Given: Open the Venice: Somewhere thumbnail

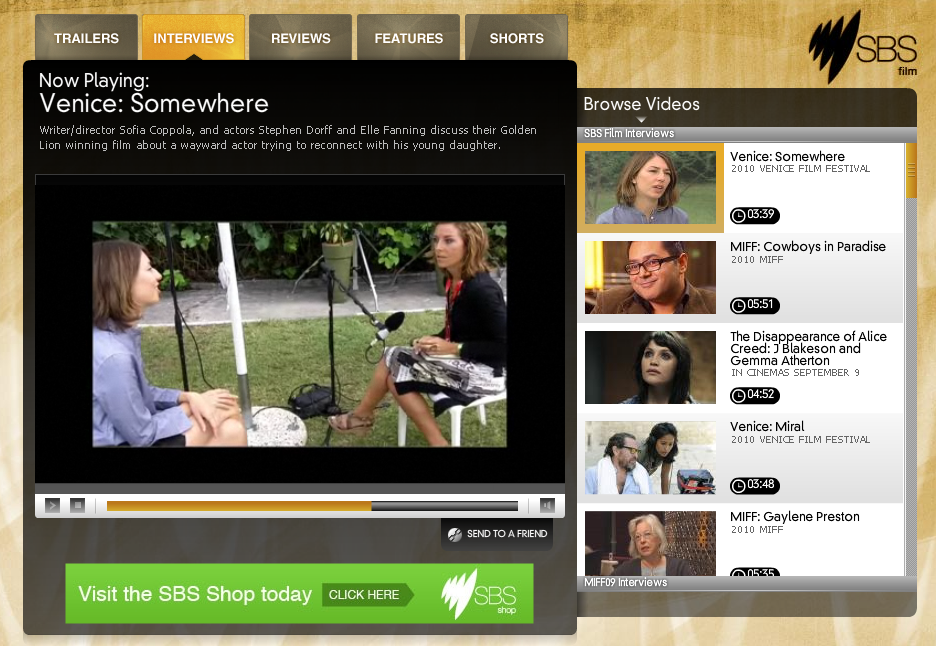Looking at the screenshot, I should click(650, 187).
